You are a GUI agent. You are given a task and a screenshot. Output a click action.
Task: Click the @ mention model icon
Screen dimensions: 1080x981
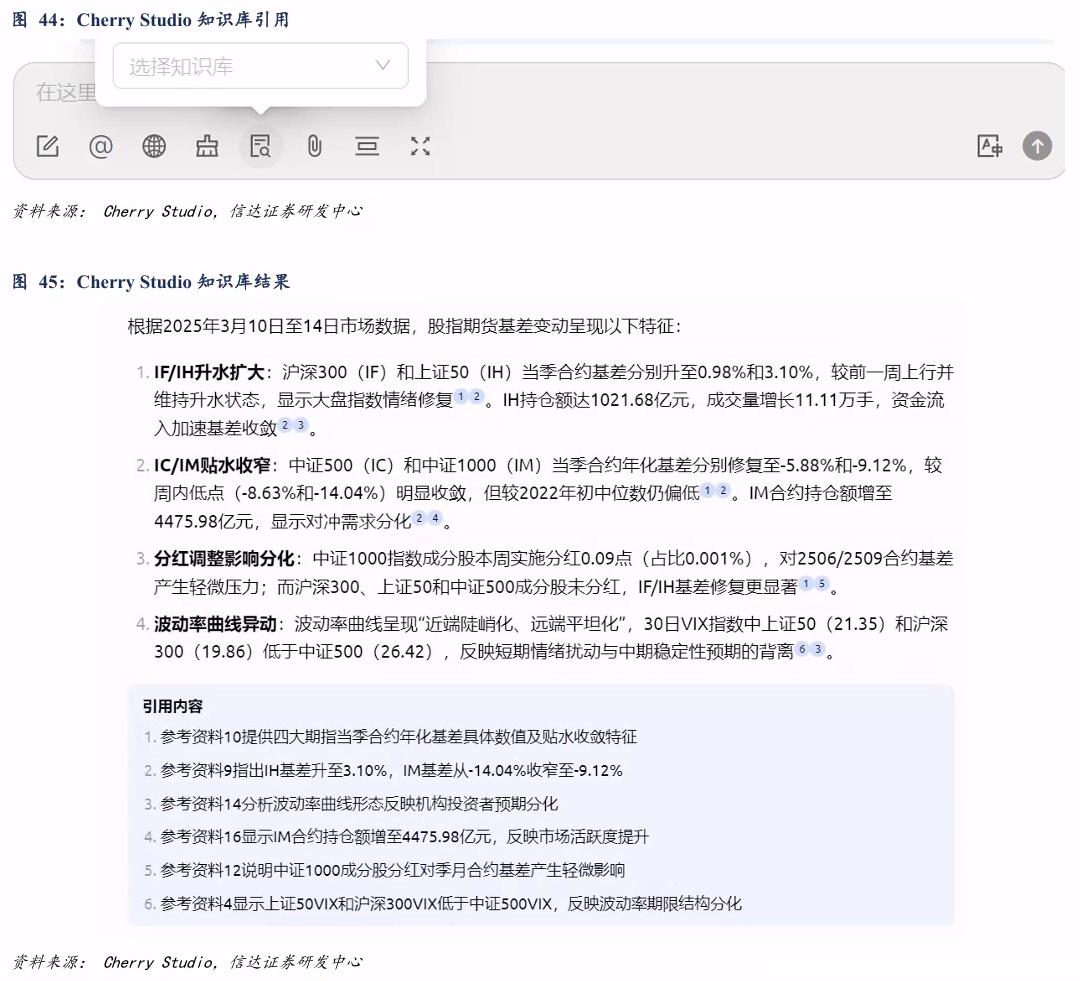[101, 147]
